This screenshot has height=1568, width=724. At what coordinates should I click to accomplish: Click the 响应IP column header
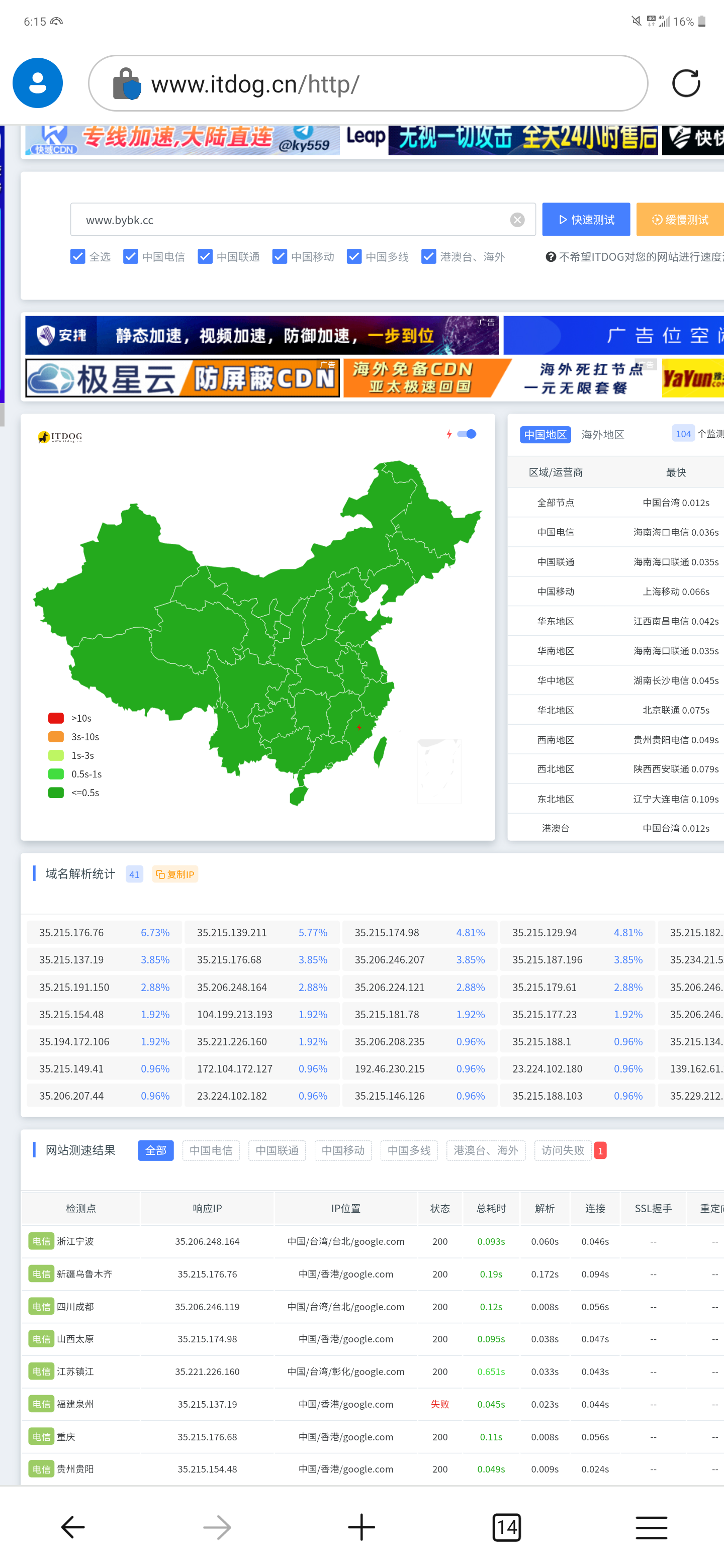point(207,1208)
